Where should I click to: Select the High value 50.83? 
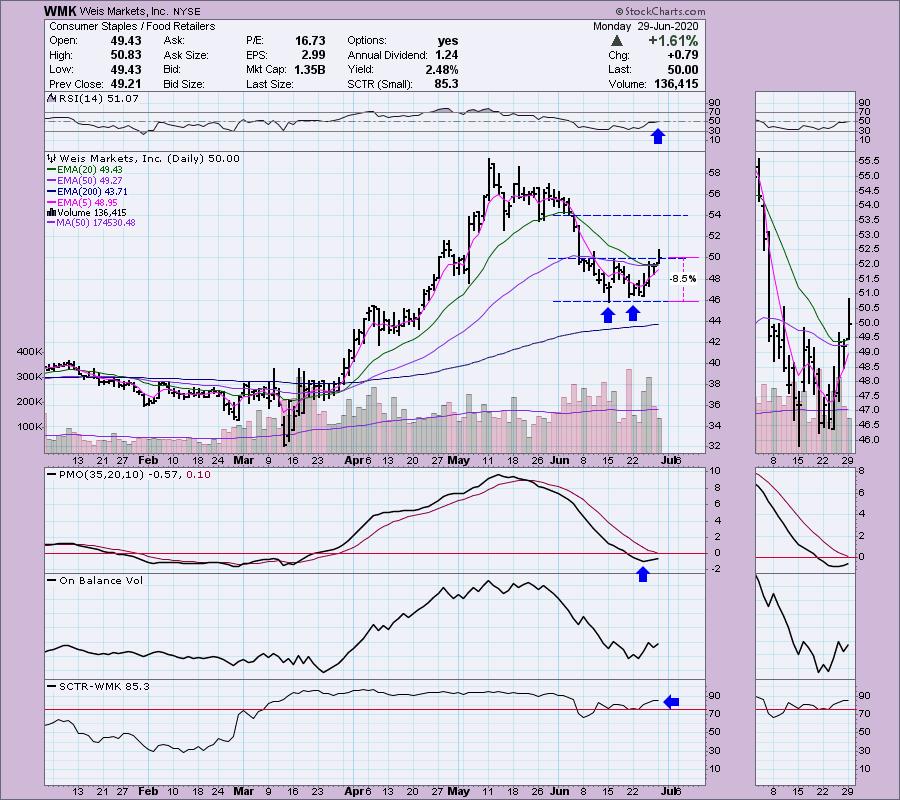(126, 55)
